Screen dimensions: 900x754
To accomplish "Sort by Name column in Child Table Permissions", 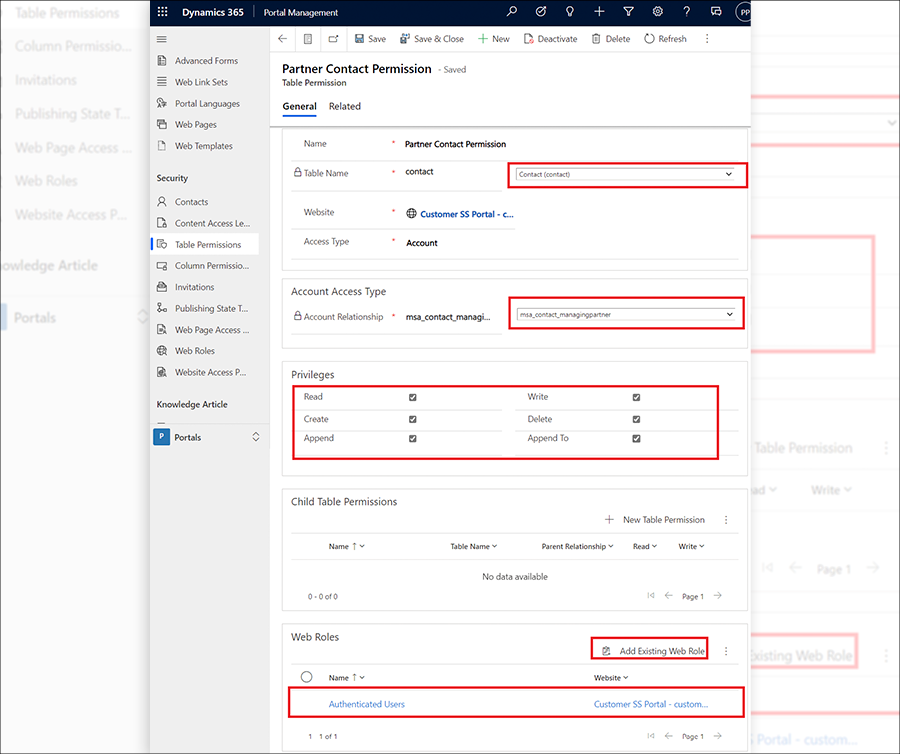I will pos(346,546).
